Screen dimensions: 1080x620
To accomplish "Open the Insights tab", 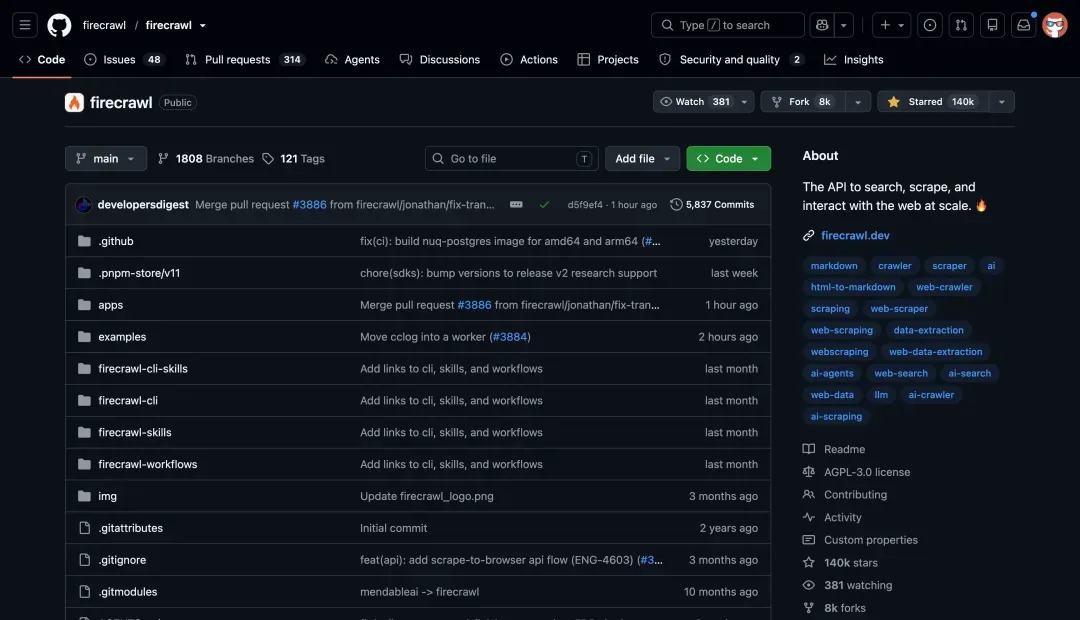I will tap(853, 60).
